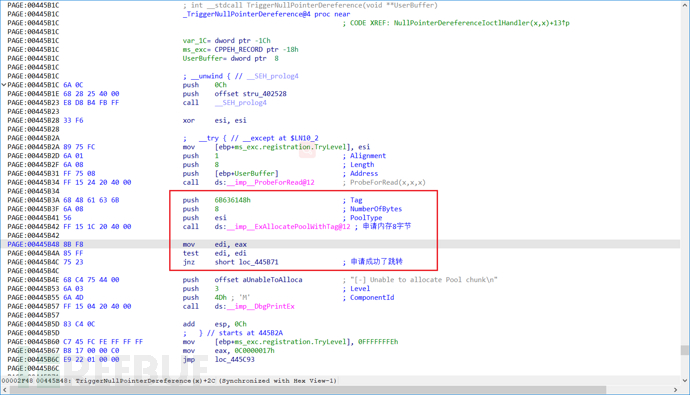690x395 pixels.
Task: Follow the __imp__DbgPrintEx import reference
Action: pyautogui.click(x=261, y=306)
